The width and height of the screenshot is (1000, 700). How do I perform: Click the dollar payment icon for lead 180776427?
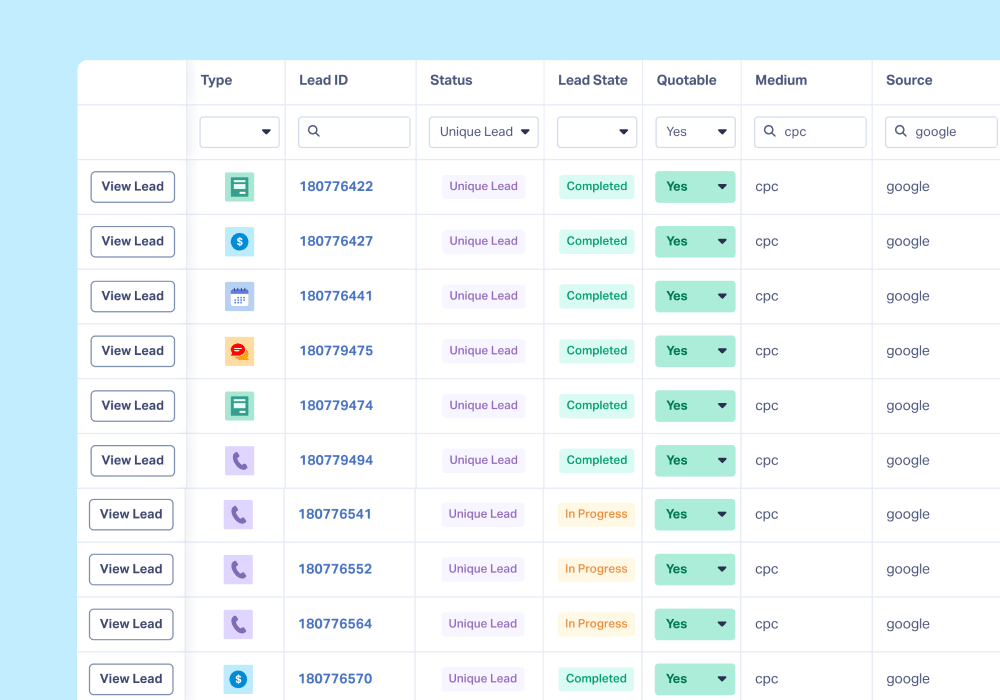[239, 242]
